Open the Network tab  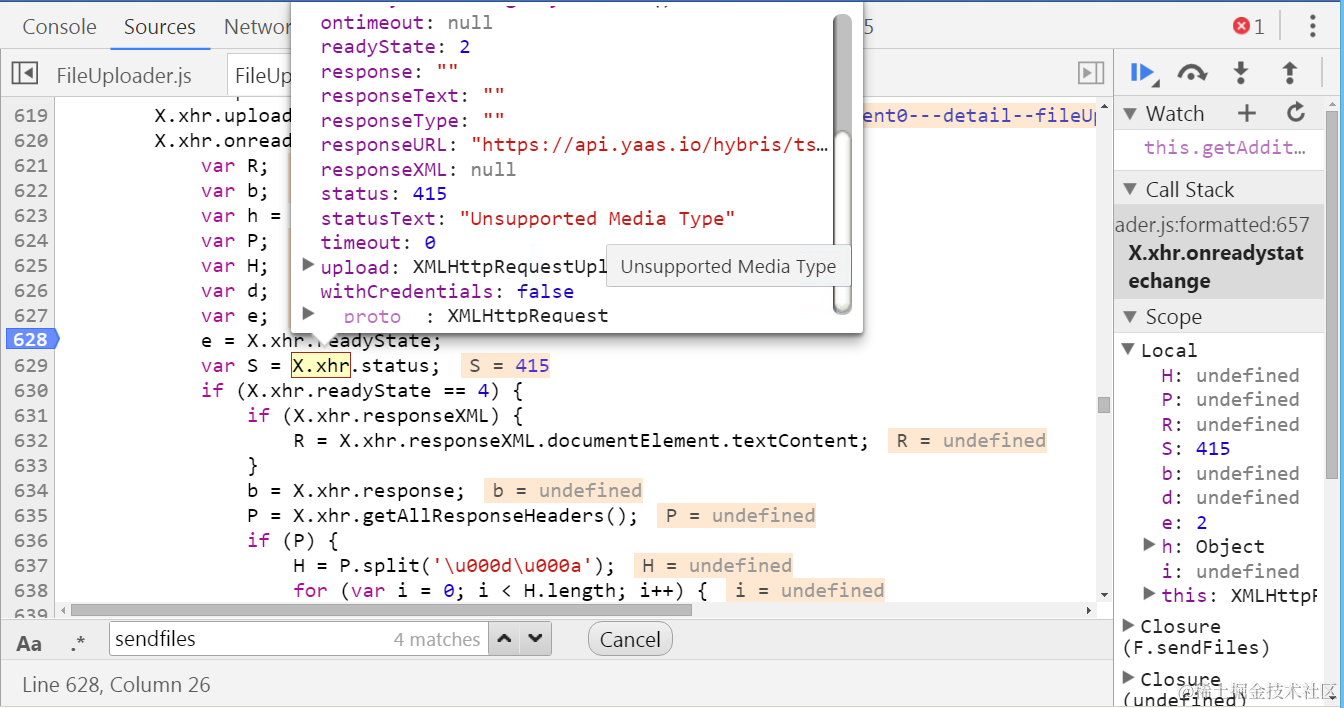[x=255, y=27]
